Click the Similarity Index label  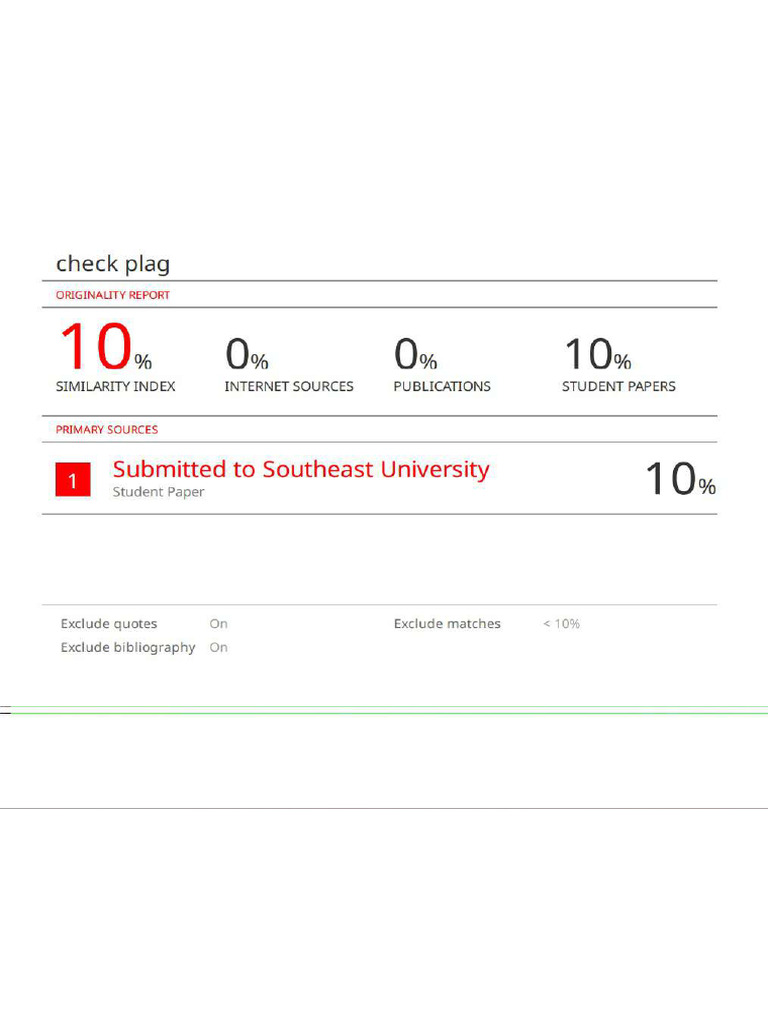[115, 386]
